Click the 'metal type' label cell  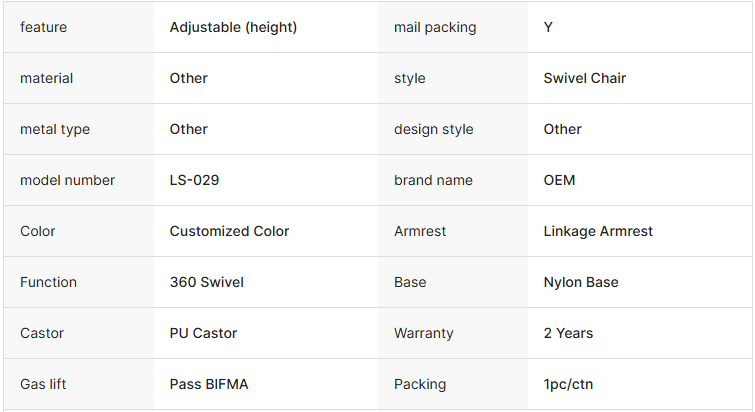coord(55,129)
